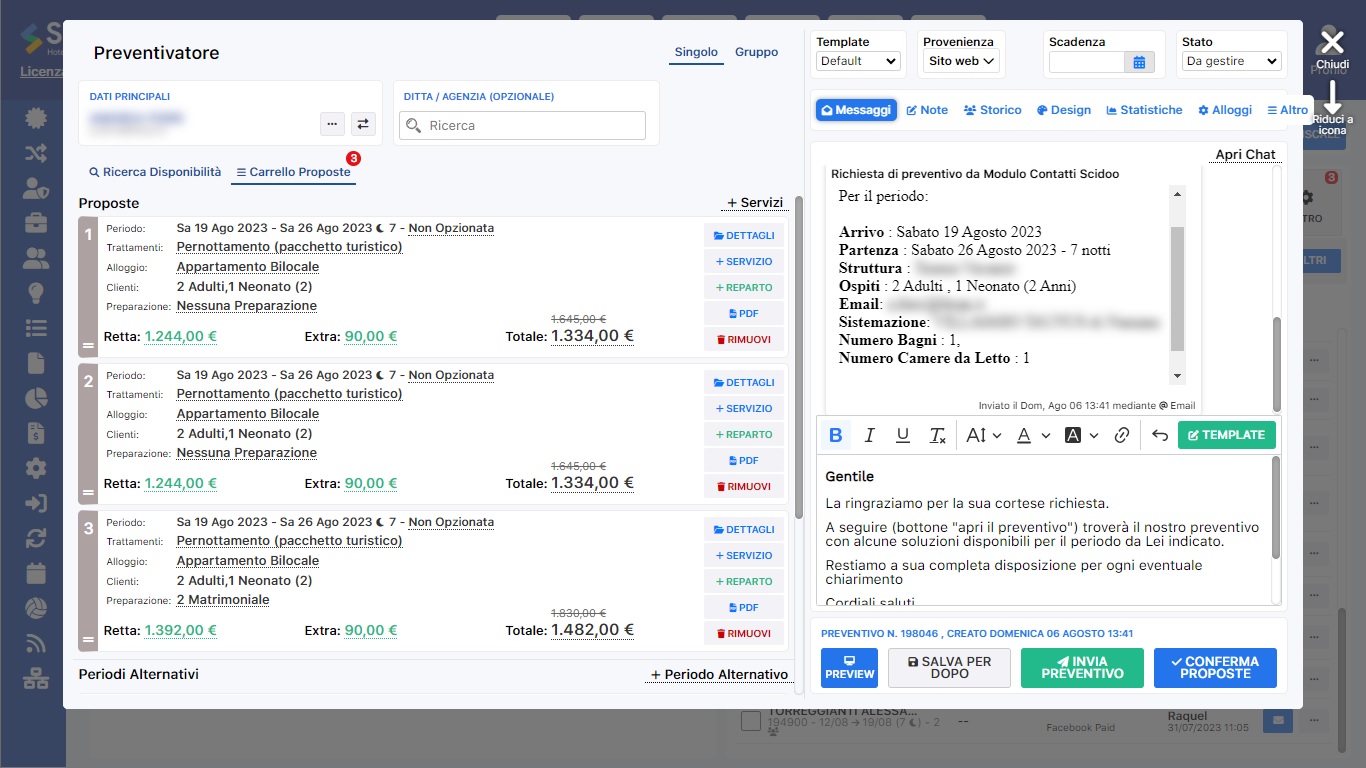Image resolution: width=1366 pixels, height=768 pixels.
Task: Click RIMUOVI for proposal 1
Action: [744, 340]
